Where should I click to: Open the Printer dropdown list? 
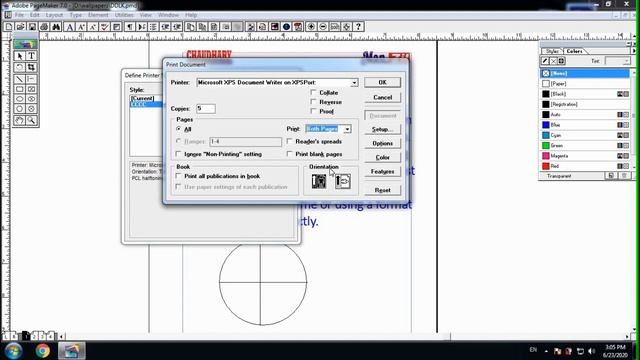pos(354,82)
